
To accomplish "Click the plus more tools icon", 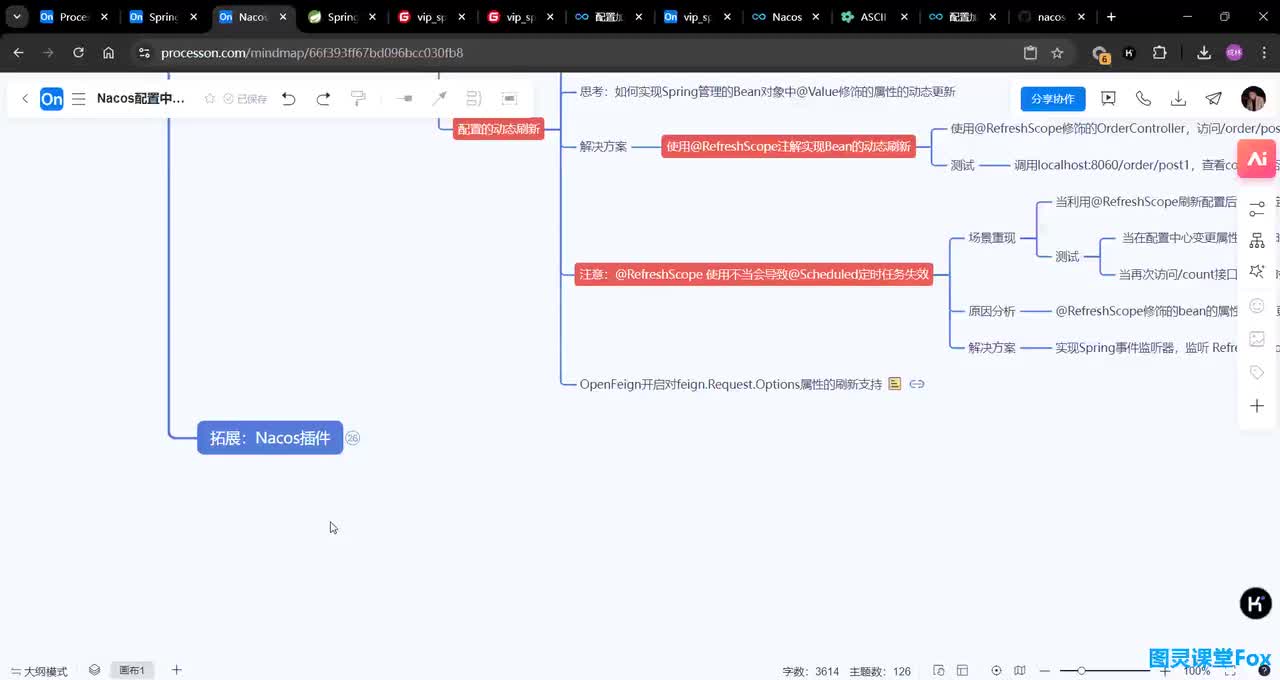I will (x=1257, y=406).
